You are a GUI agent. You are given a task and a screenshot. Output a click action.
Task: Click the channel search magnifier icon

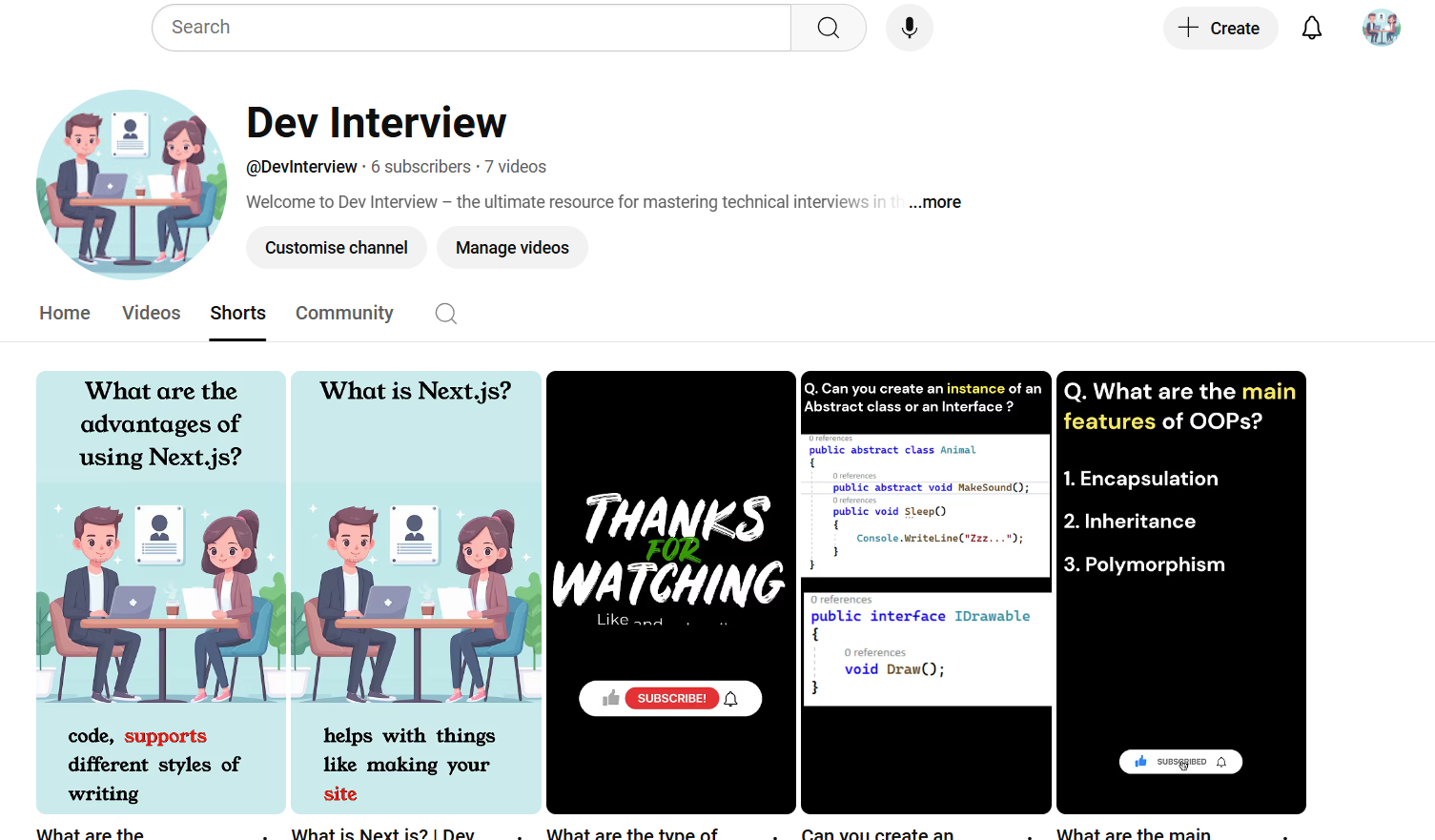(x=445, y=313)
